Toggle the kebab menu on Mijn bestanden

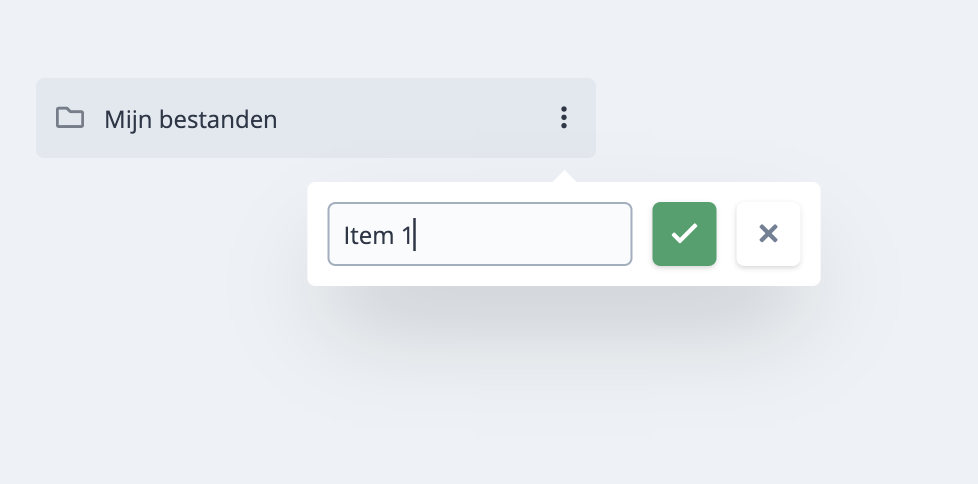click(564, 118)
